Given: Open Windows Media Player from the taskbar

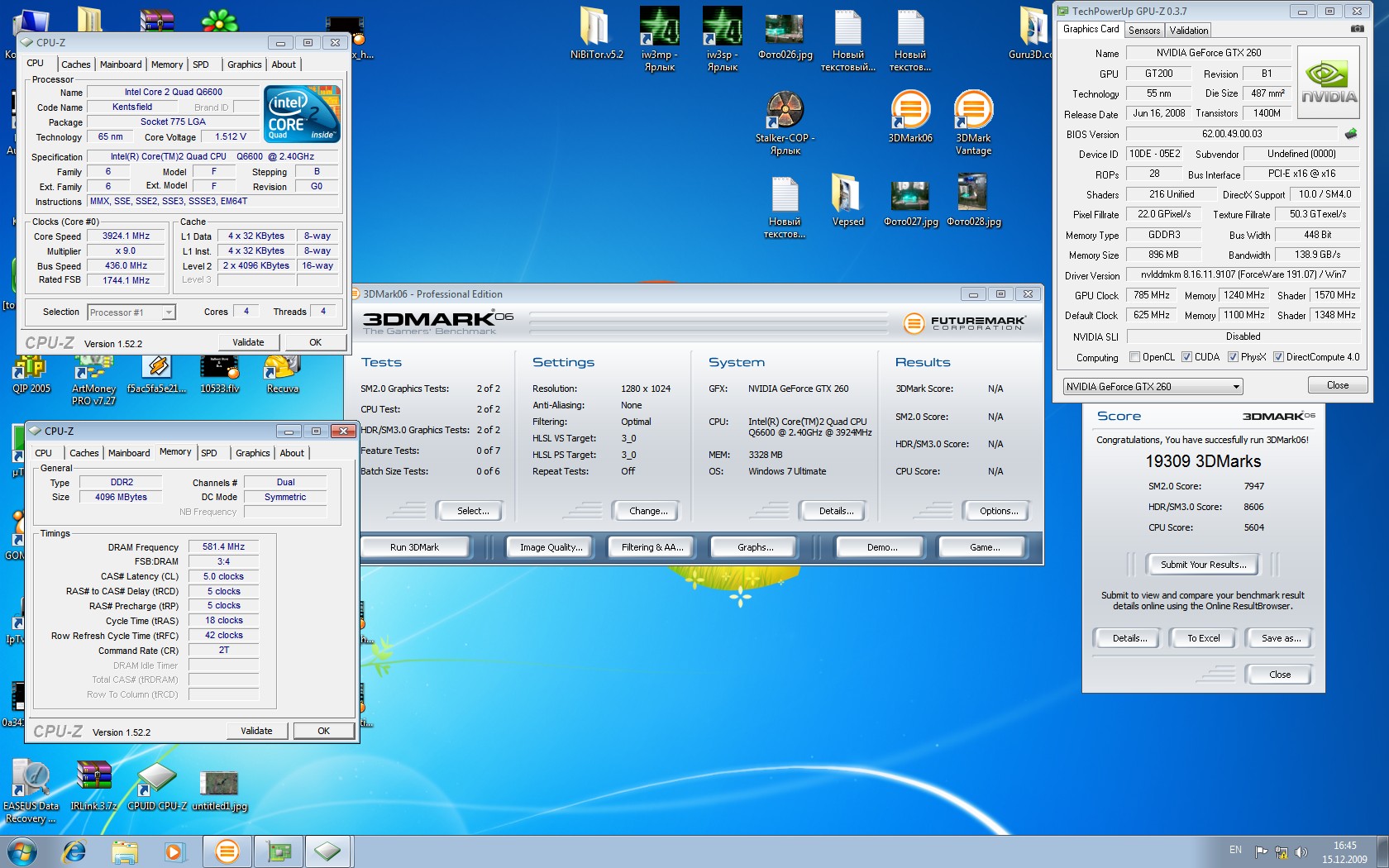Looking at the screenshot, I should point(174,851).
